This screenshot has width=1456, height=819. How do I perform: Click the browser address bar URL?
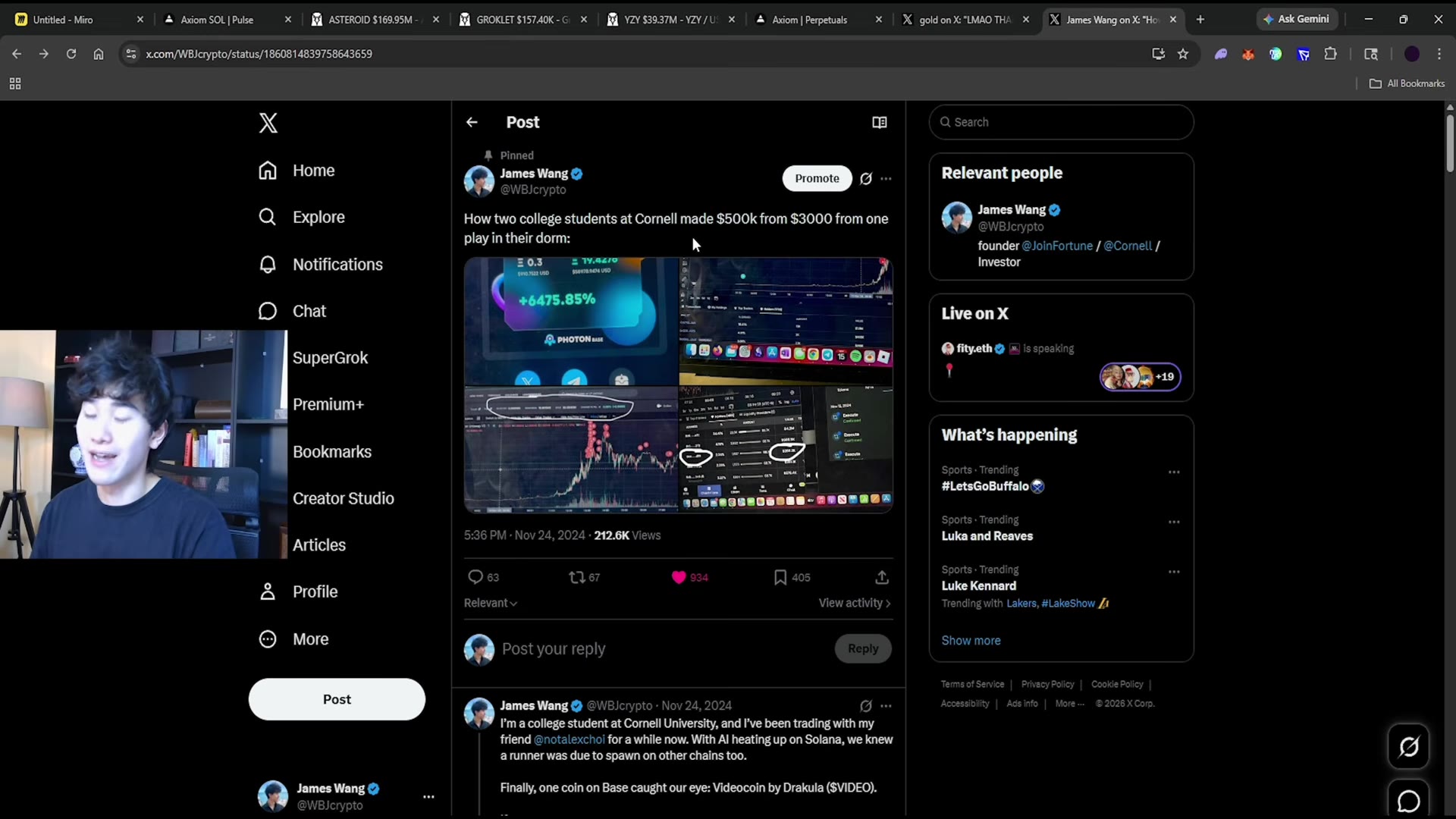click(x=259, y=54)
